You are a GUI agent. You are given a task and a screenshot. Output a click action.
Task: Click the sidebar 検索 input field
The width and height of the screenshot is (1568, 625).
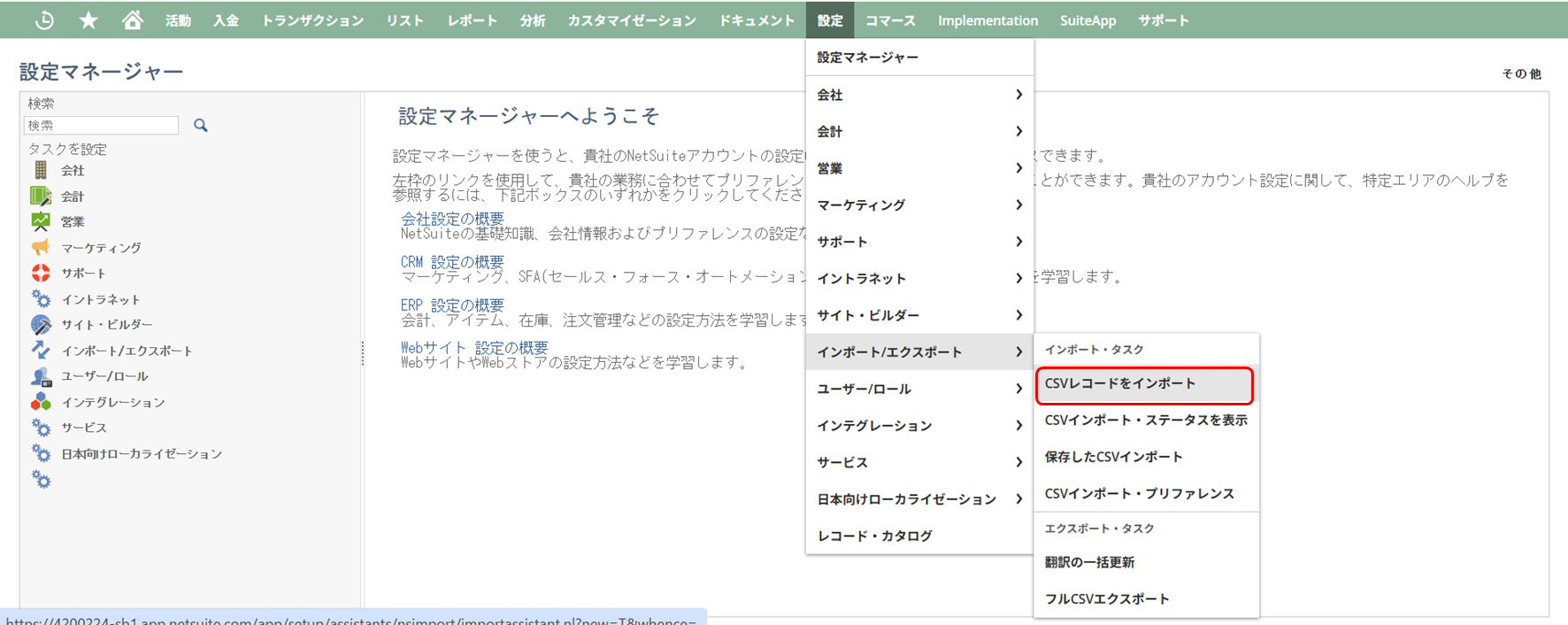(102, 126)
